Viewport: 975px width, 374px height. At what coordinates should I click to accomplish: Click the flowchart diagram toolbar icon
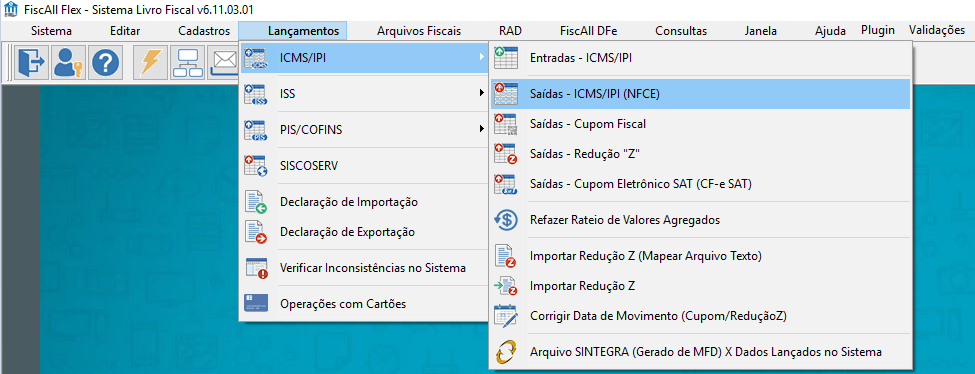click(x=188, y=63)
